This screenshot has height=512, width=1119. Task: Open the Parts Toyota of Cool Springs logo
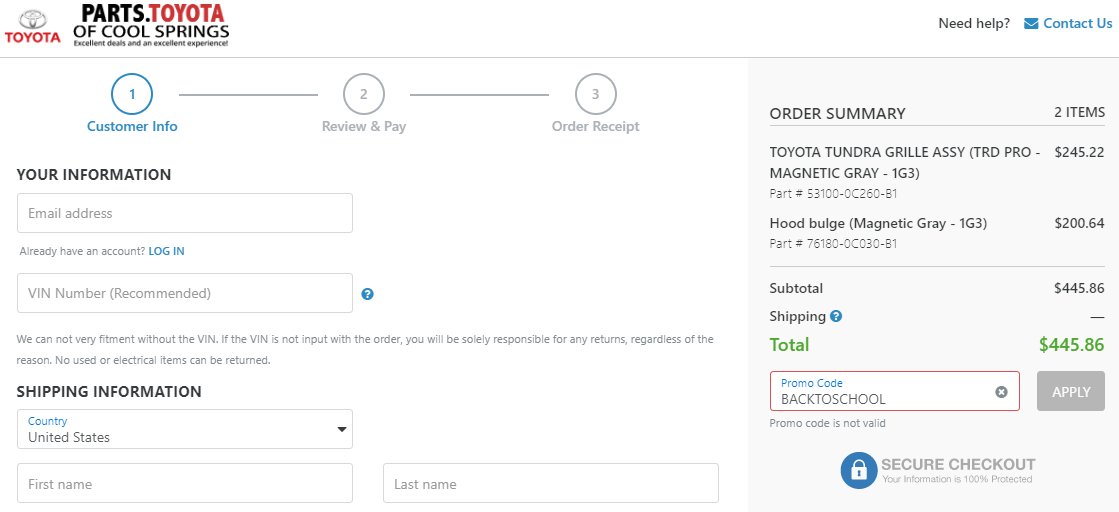(x=151, y=26)
